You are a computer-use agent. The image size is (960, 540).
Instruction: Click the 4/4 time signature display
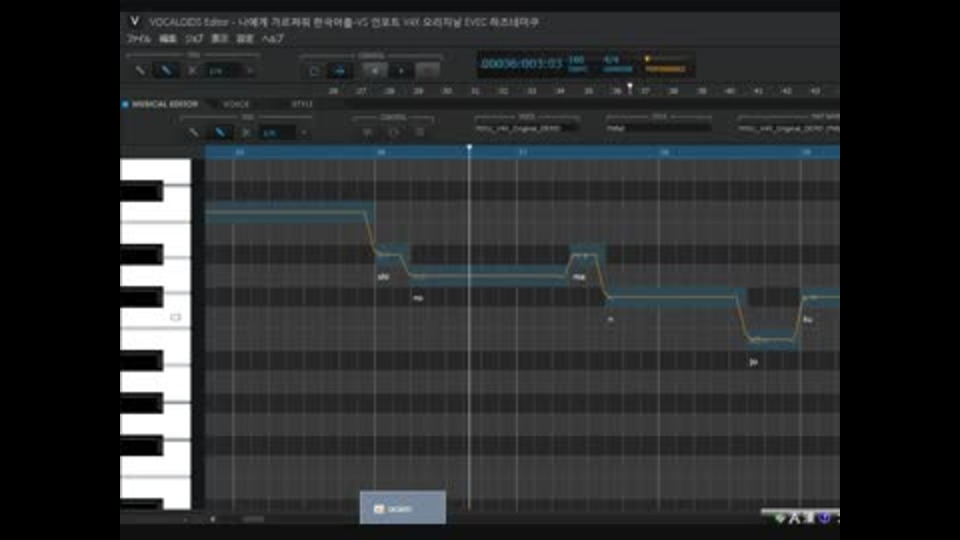tap(611, 60)
